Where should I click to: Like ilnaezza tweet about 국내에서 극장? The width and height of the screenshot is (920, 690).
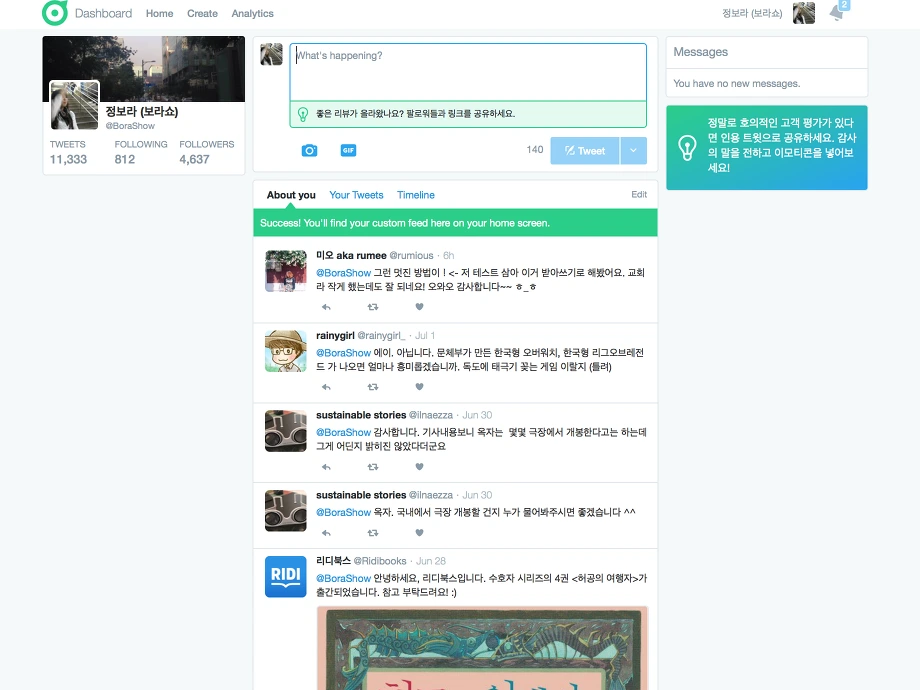[x=420, y=533]
